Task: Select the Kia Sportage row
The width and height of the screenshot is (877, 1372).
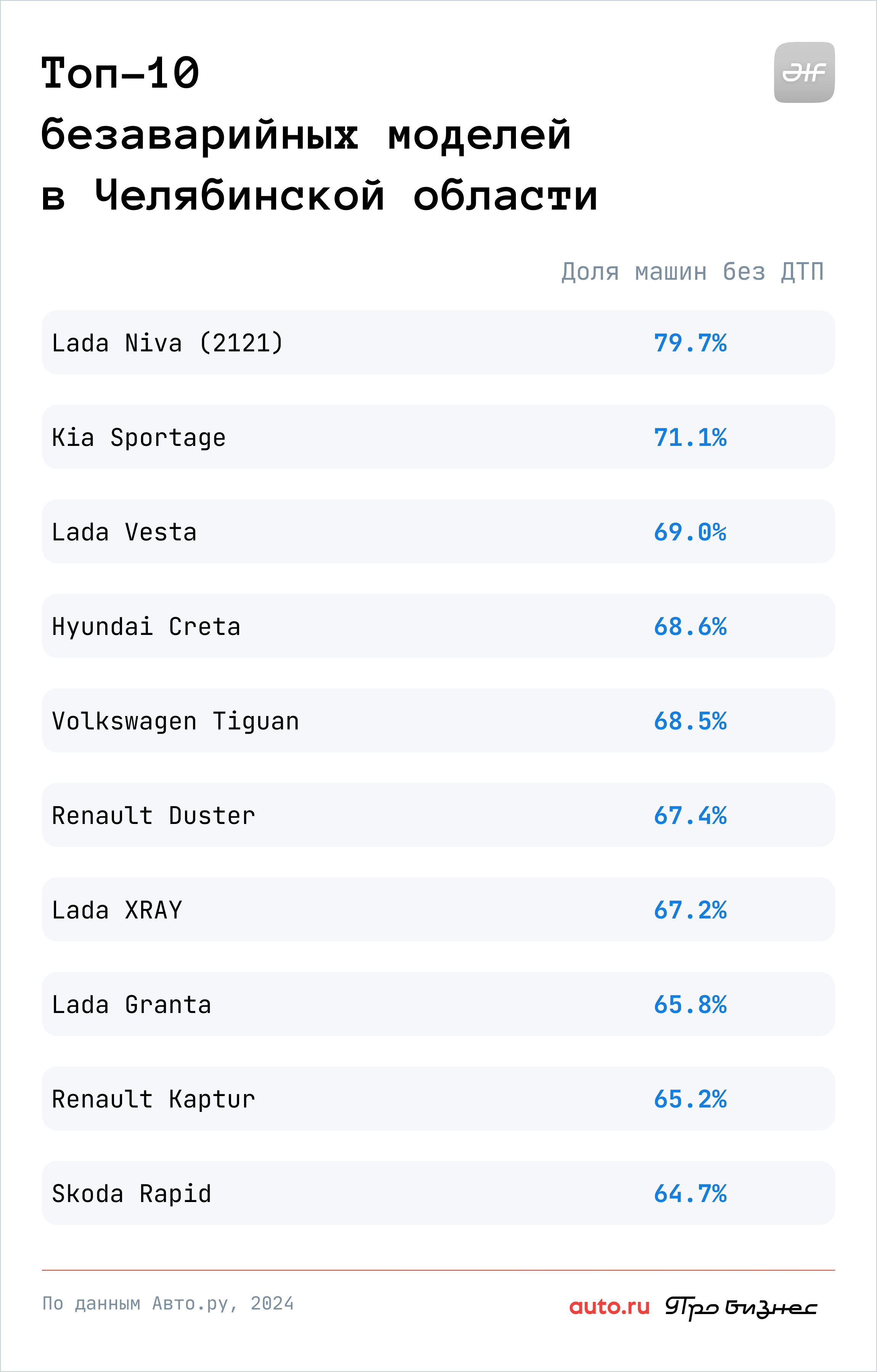Action: point(438,437)
